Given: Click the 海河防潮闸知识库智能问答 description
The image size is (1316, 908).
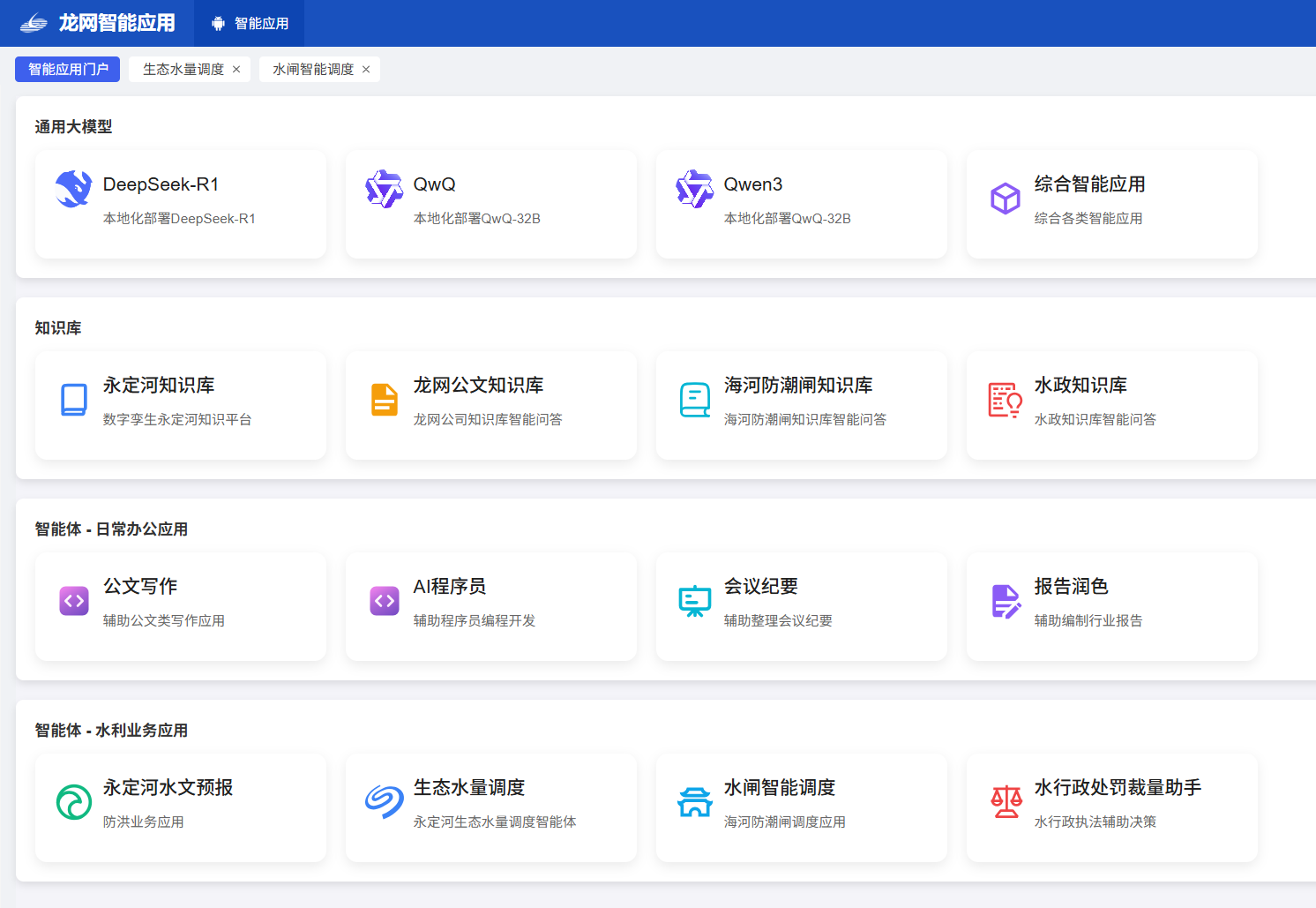Looking at the screenshot, I should pos(805,420).
